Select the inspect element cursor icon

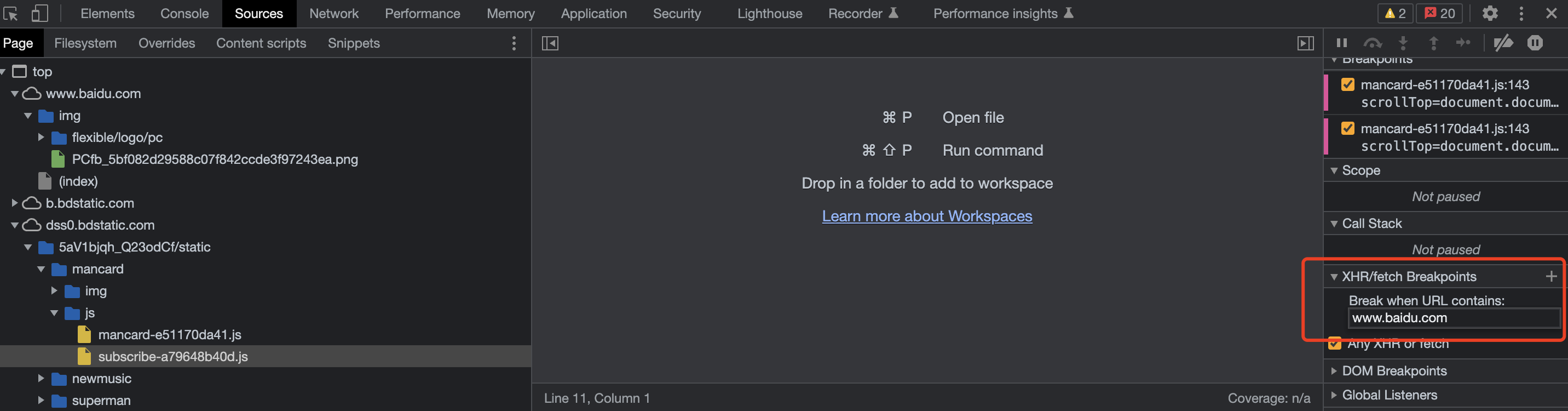click(10, 13)
